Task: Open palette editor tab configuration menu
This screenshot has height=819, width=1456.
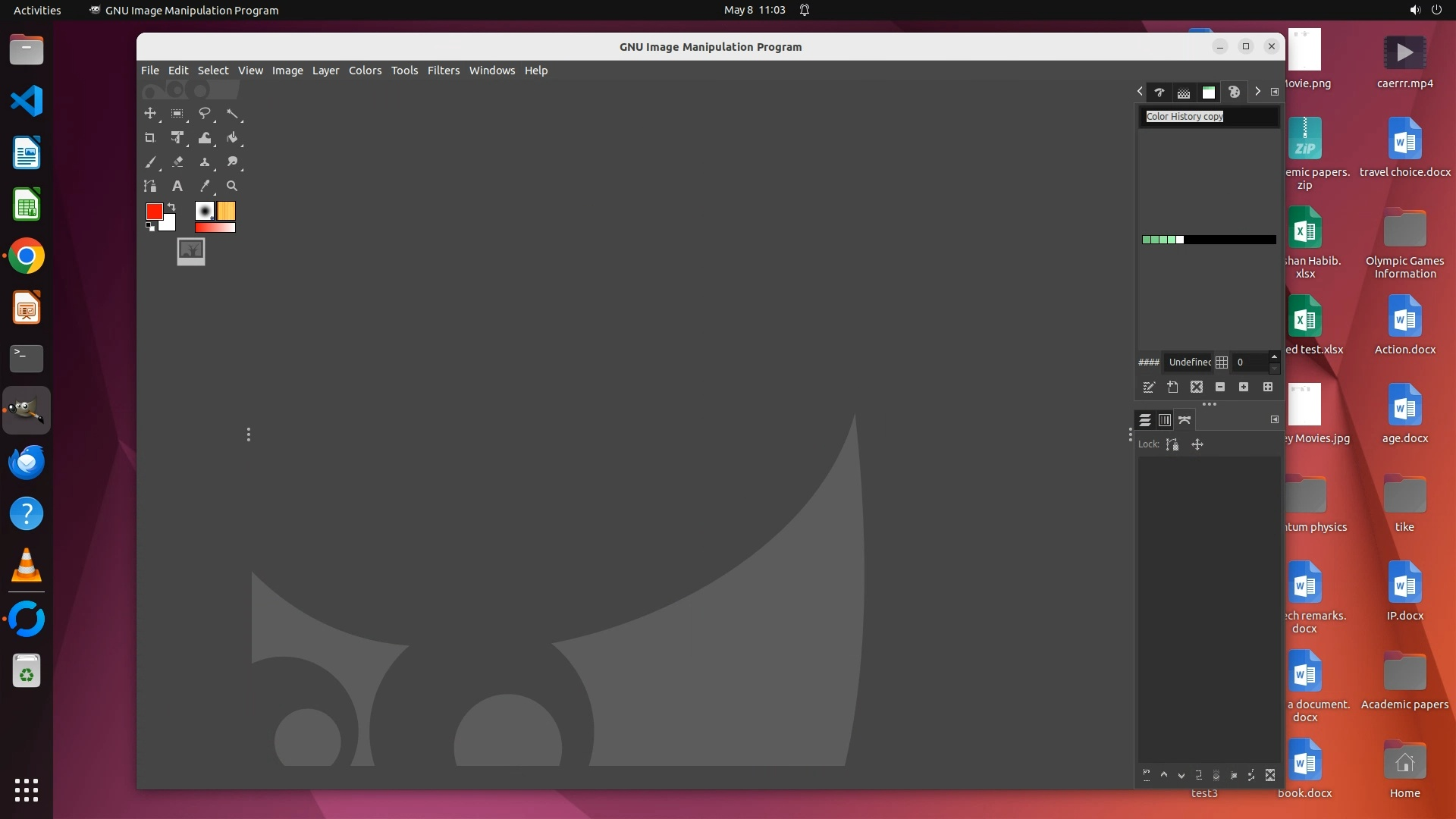Action: point(1275,92)
